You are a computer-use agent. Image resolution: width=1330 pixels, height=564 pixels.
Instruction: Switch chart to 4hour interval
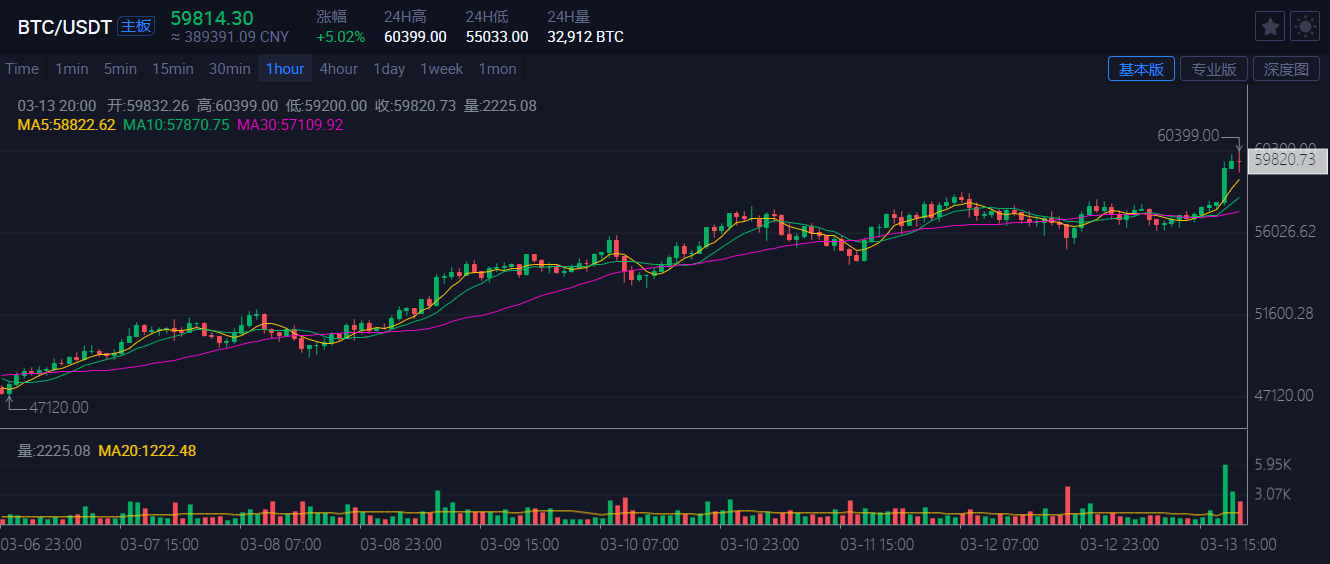click(x=338, y=69)
